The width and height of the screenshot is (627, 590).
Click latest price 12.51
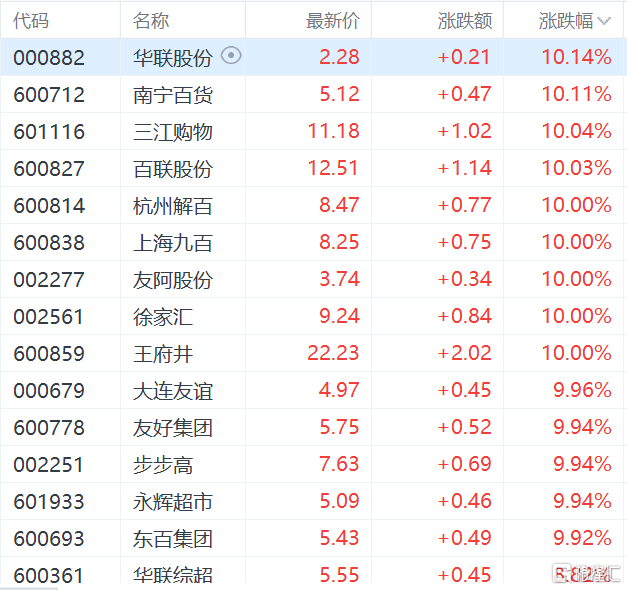[333, 168]
